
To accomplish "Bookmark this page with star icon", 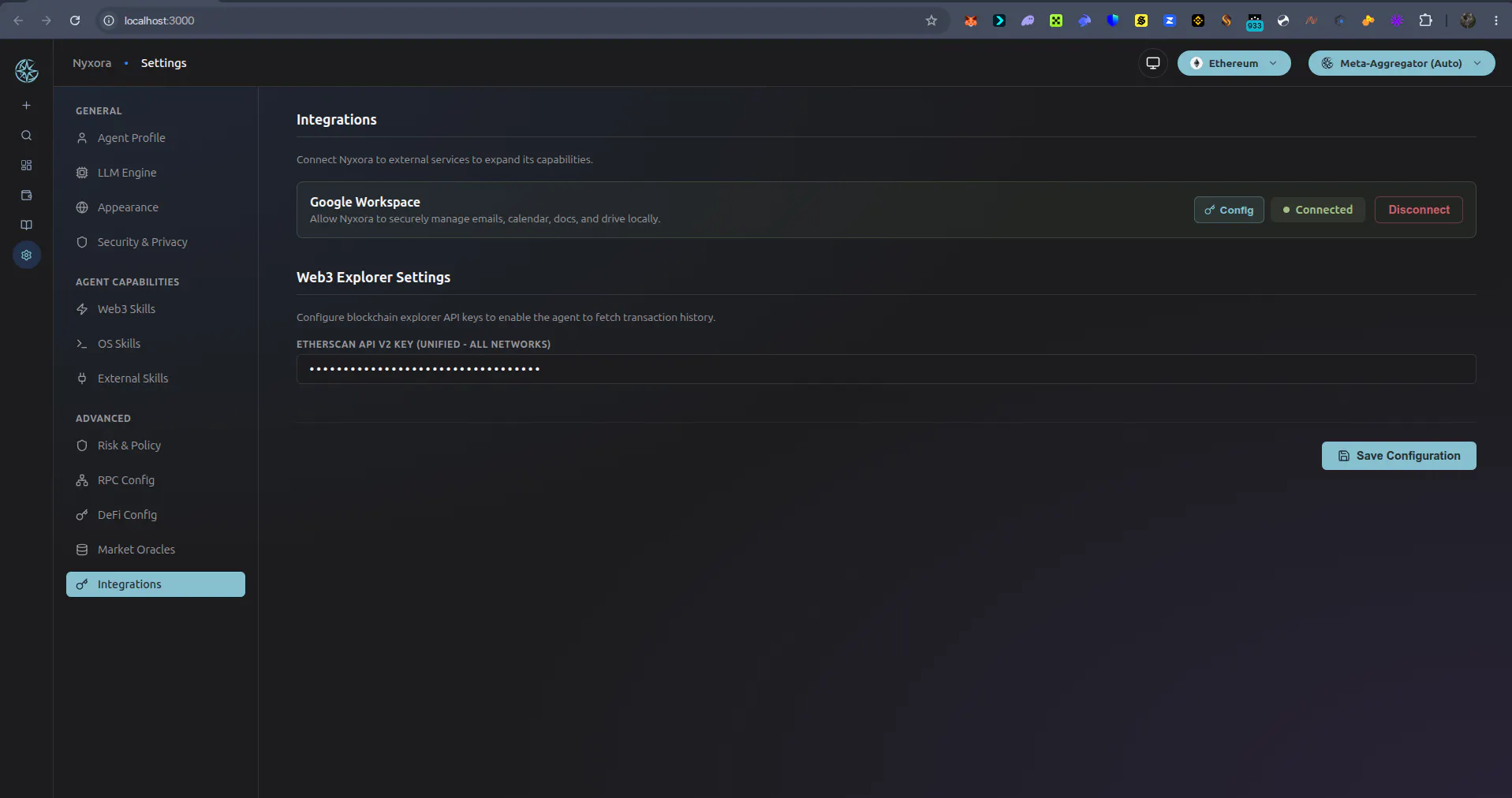I will click(x=931, y=21).
